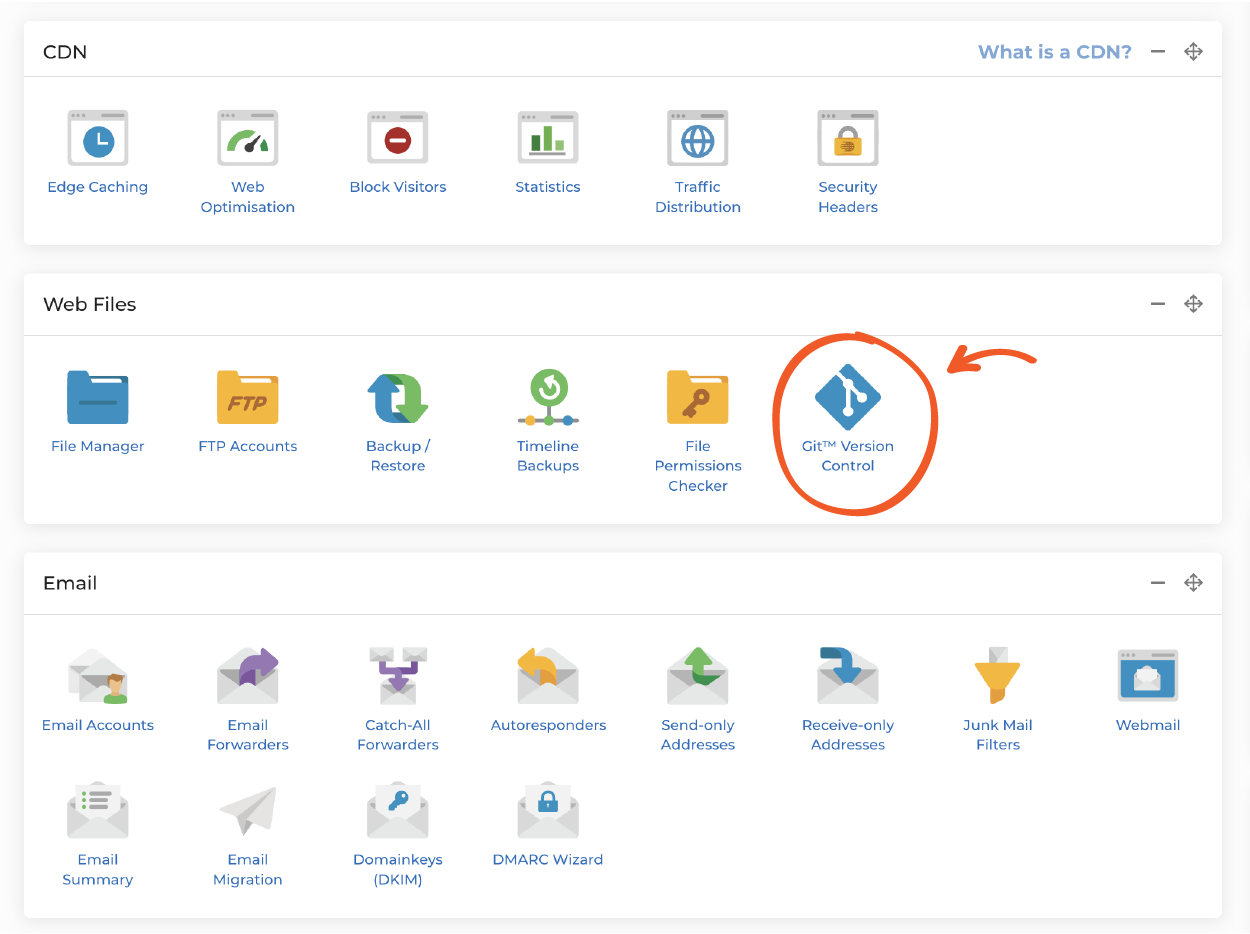Image resolution: width=1250 pixels, height=934 pixels.
Task: Click the Timeline Backups text link
Action: point(548,456)
